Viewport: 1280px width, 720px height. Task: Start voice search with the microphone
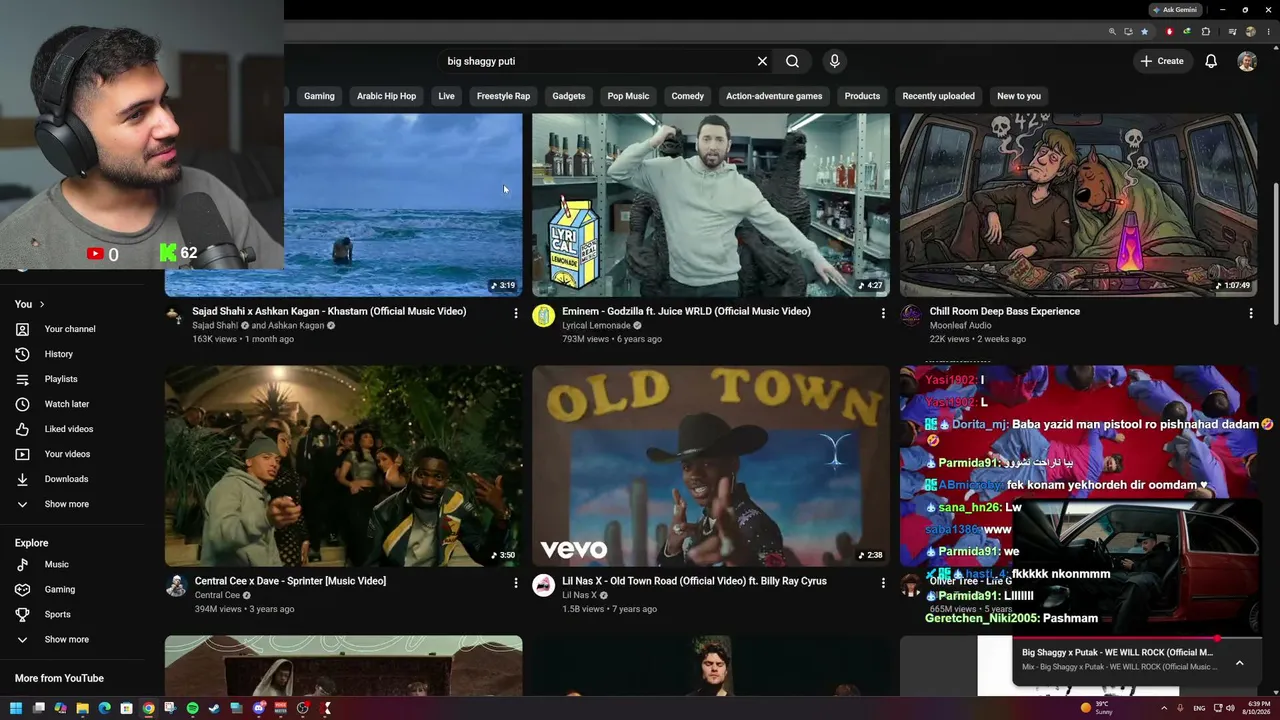tap(835, 61)
